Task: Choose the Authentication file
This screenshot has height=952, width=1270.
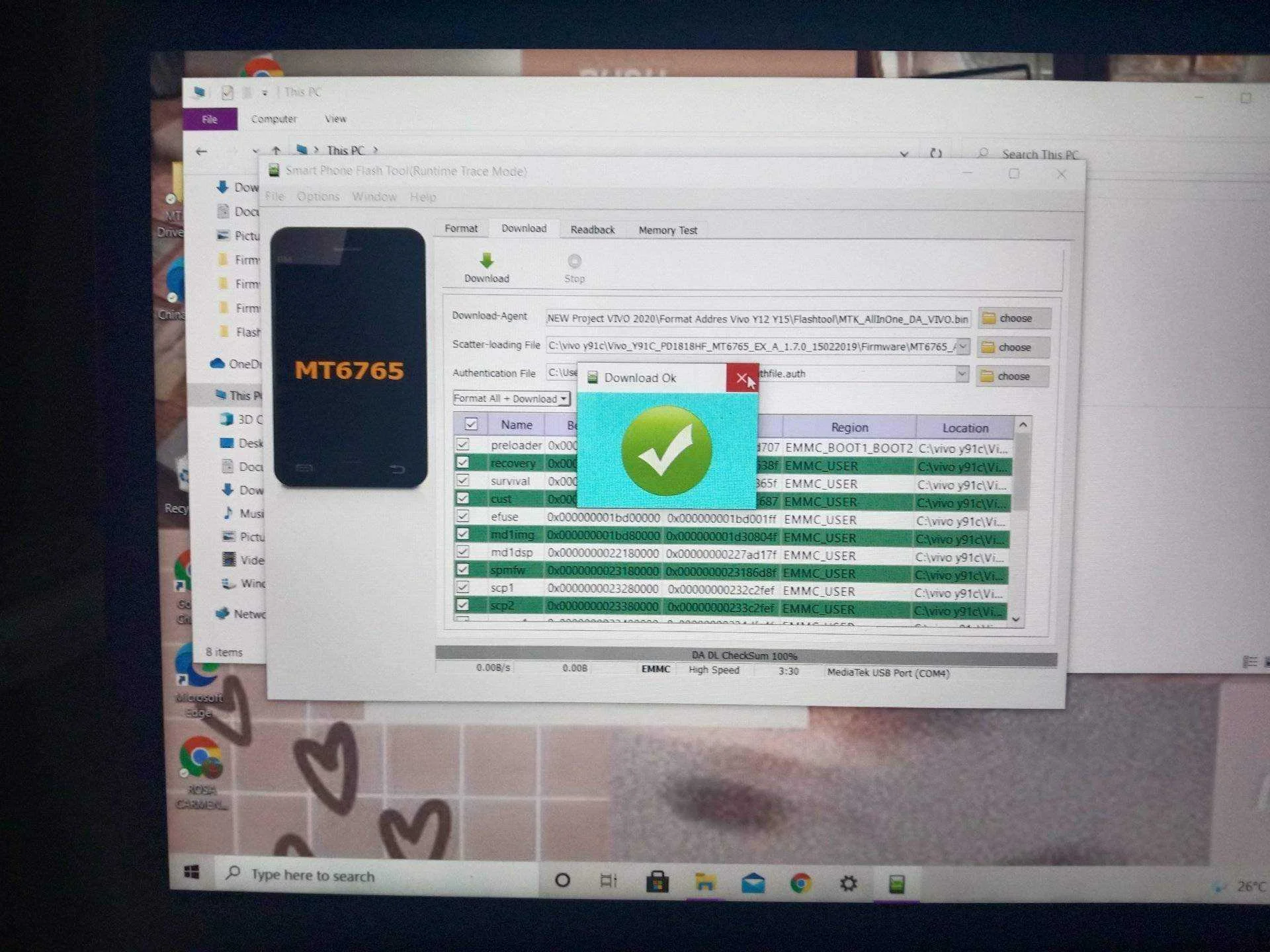Action: tap(1013, 377)
